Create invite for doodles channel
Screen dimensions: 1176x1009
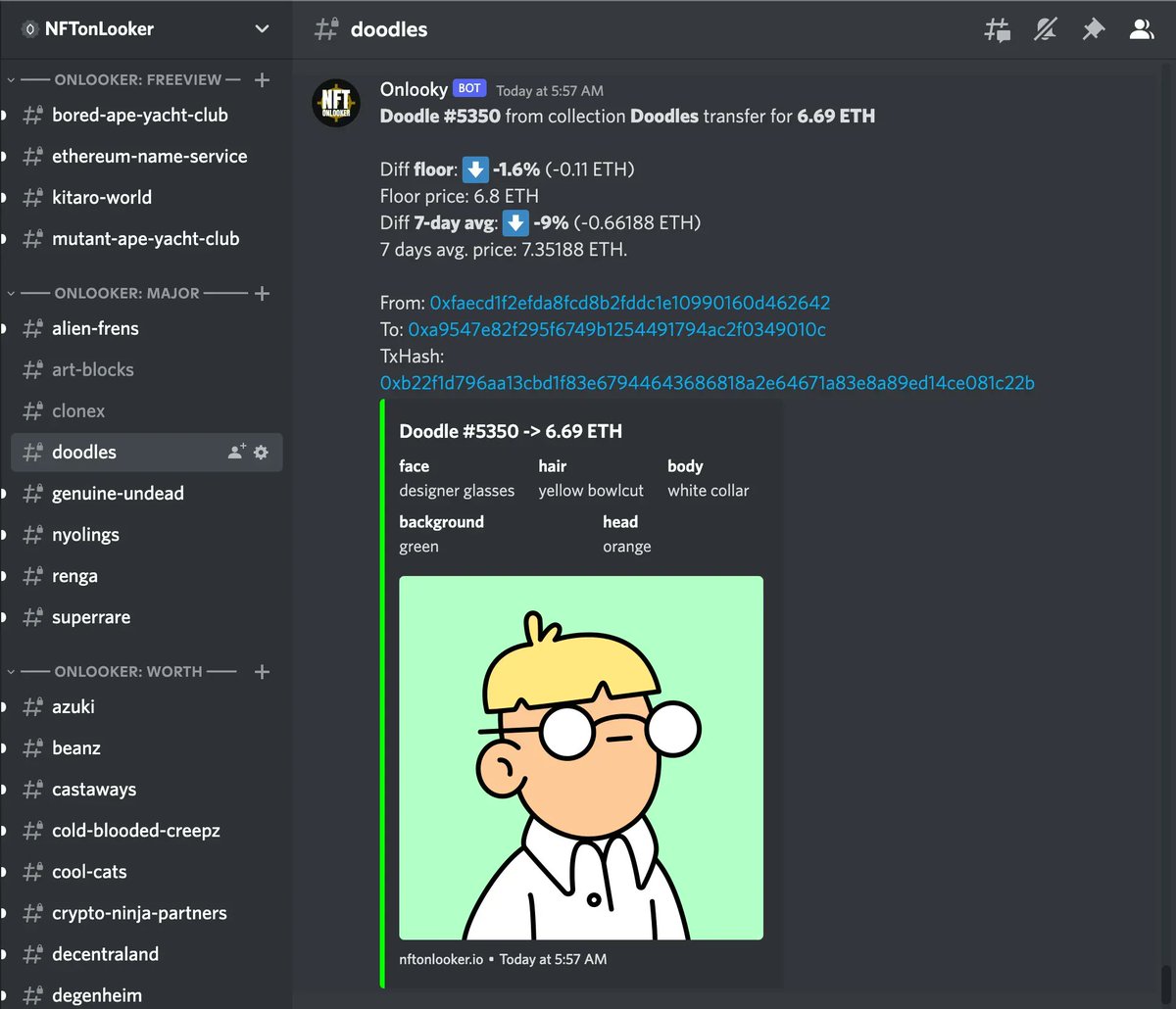(236, 452)
